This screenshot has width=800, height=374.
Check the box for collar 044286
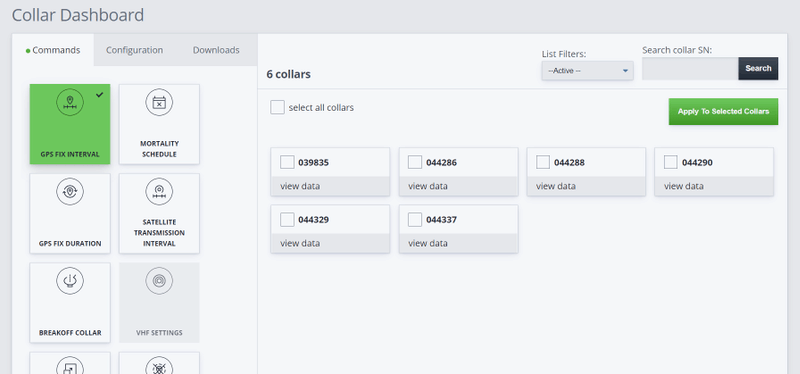[415, 162]
